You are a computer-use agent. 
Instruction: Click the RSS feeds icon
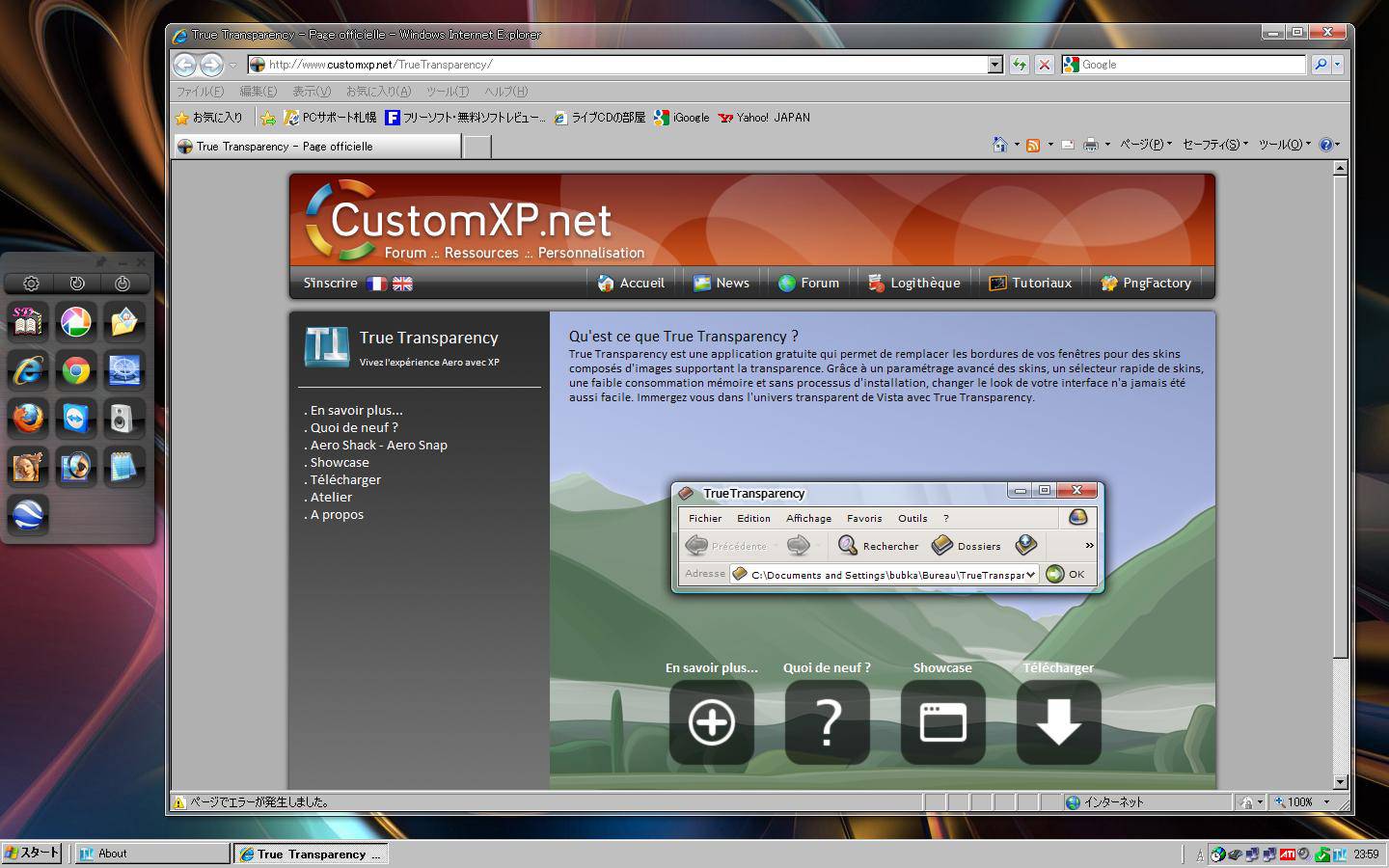pos(1033,145)
